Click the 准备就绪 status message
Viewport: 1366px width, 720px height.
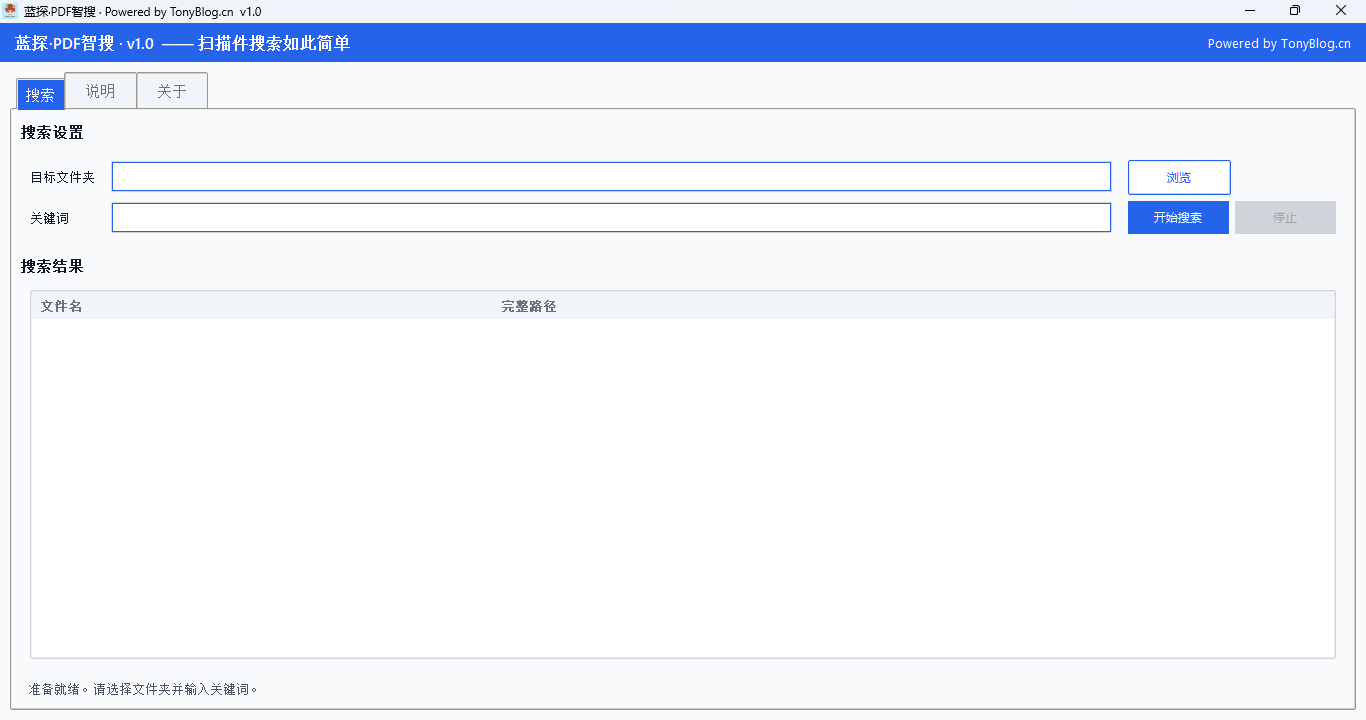point(144,689)
